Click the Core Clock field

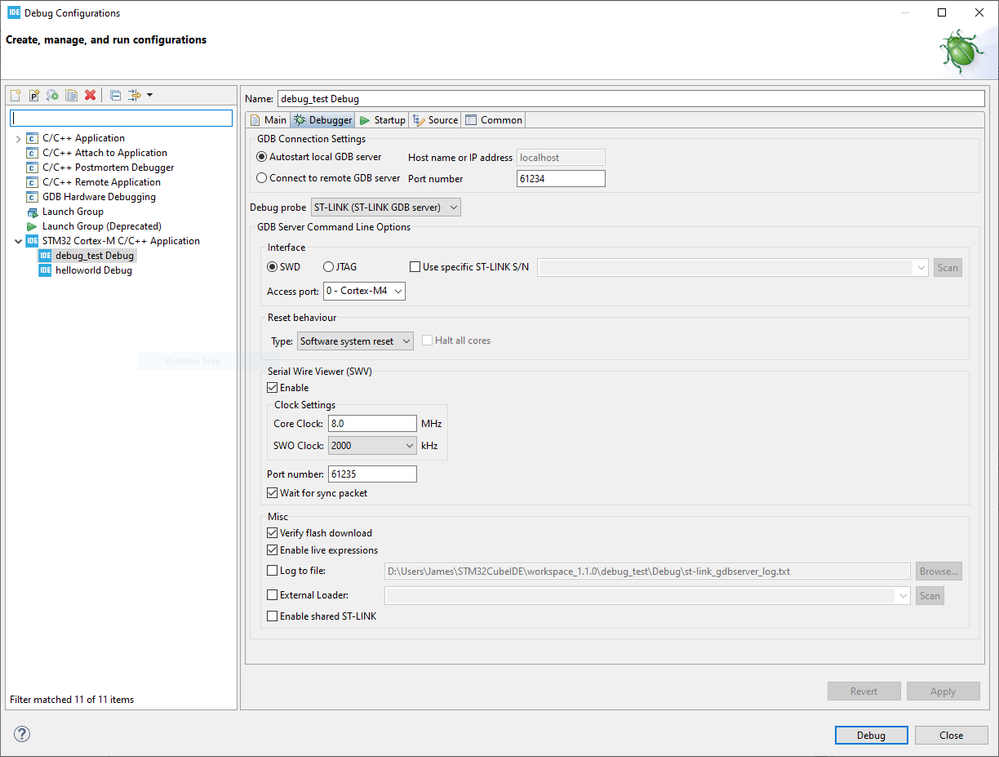point(372,423)
